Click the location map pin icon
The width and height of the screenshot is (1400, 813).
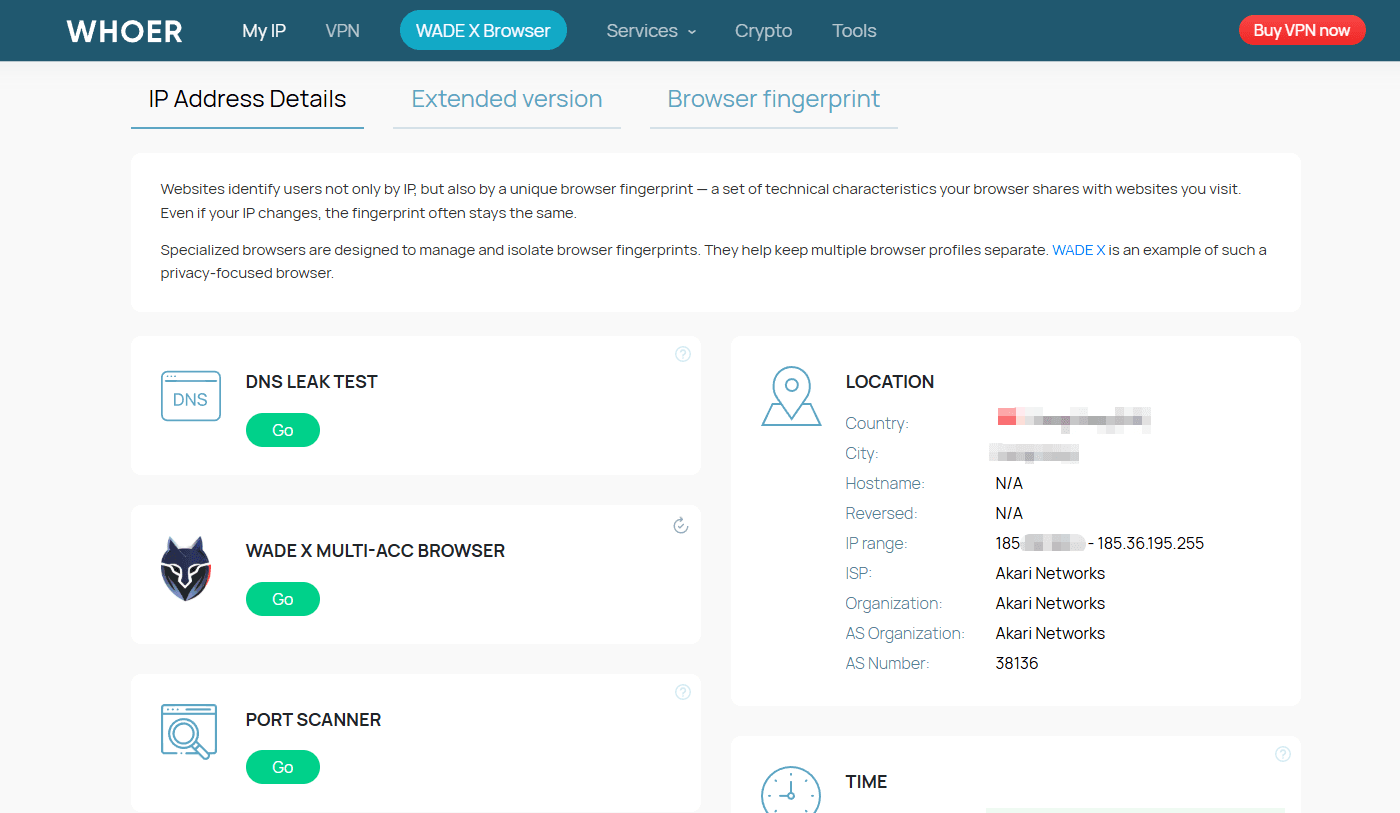click(791, 396)
